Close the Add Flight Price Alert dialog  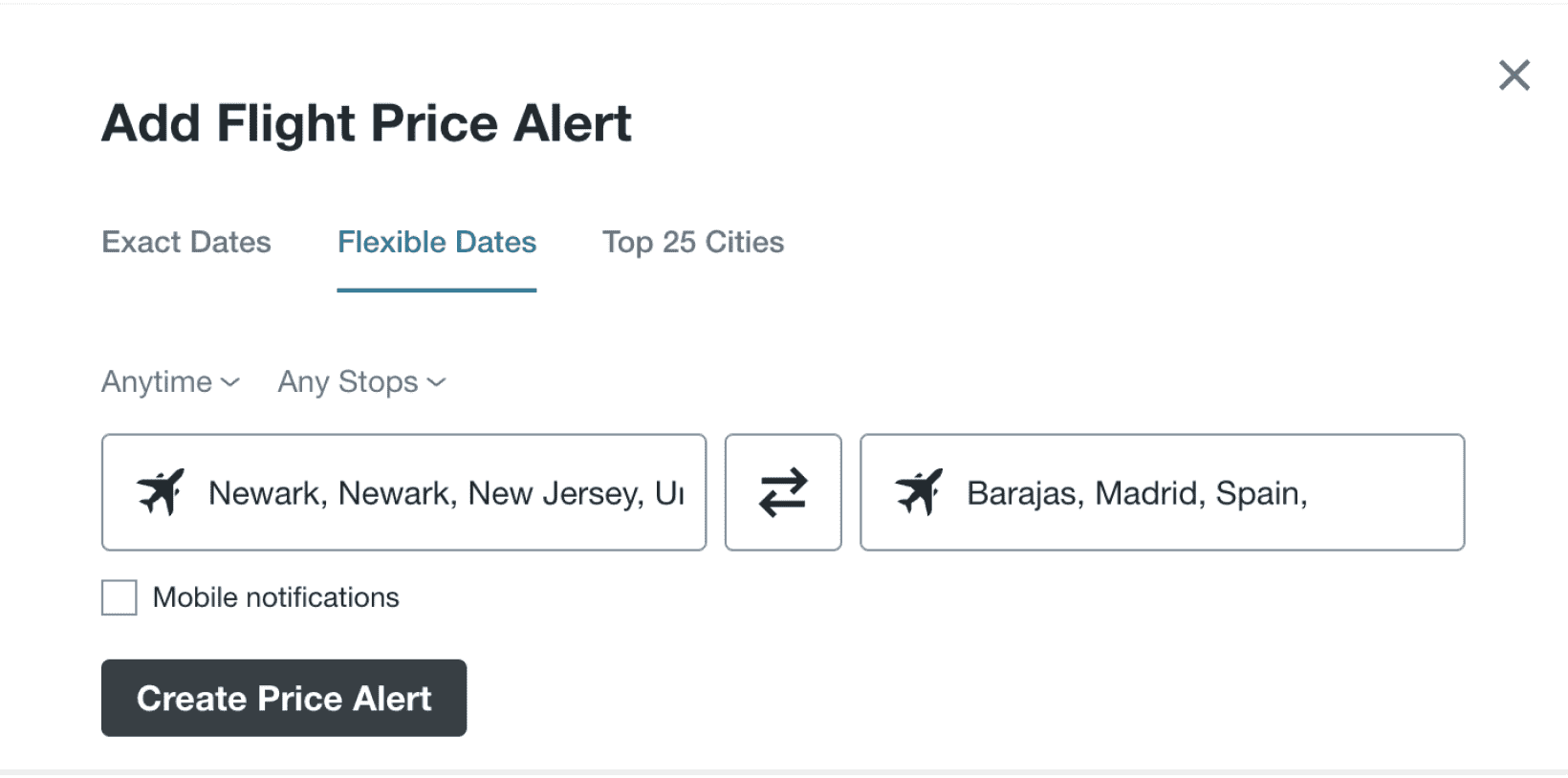tap(1514, 76)
